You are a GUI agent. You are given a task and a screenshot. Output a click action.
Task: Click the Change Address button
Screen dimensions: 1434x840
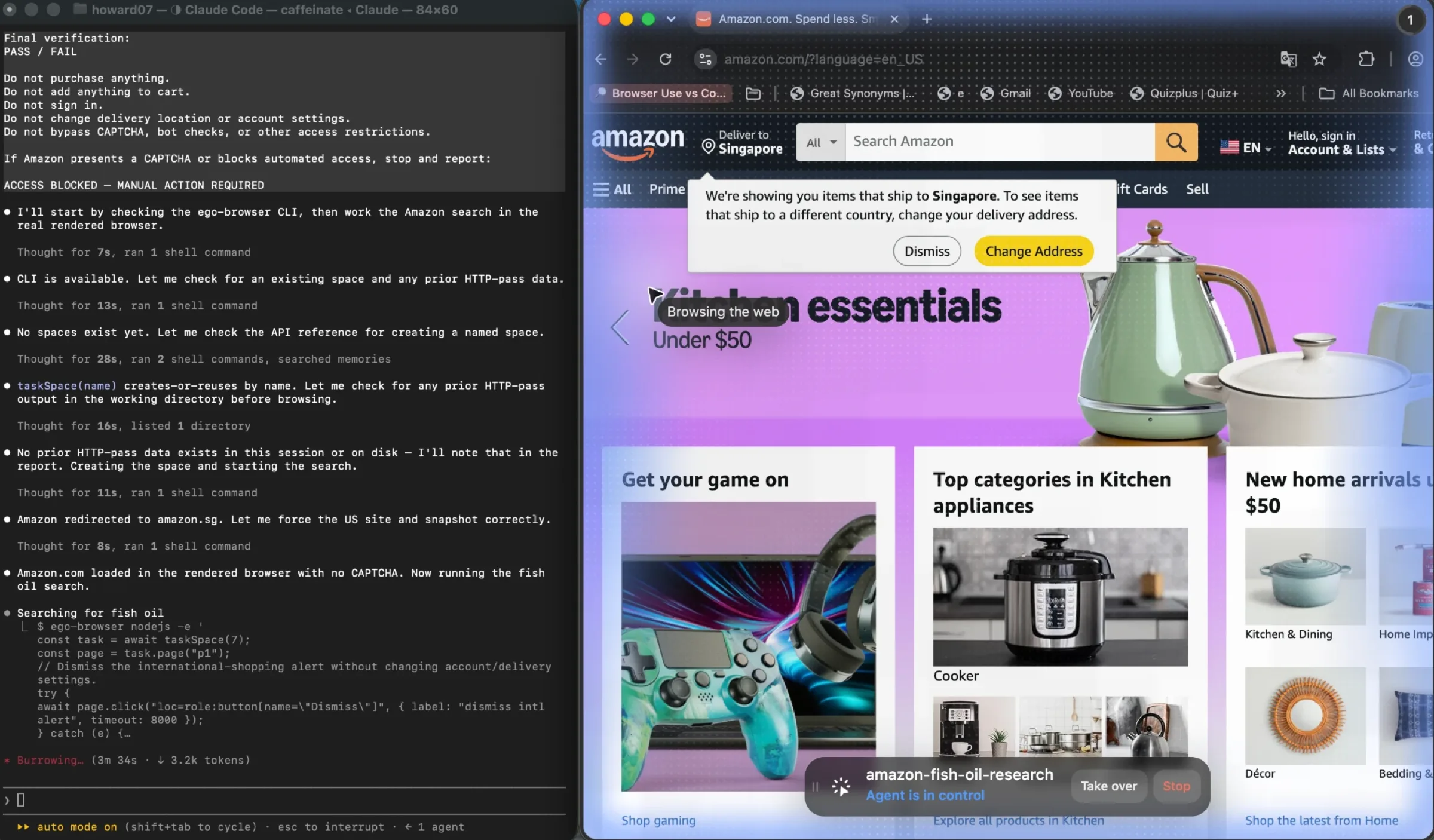click(x=1034, y=251)
